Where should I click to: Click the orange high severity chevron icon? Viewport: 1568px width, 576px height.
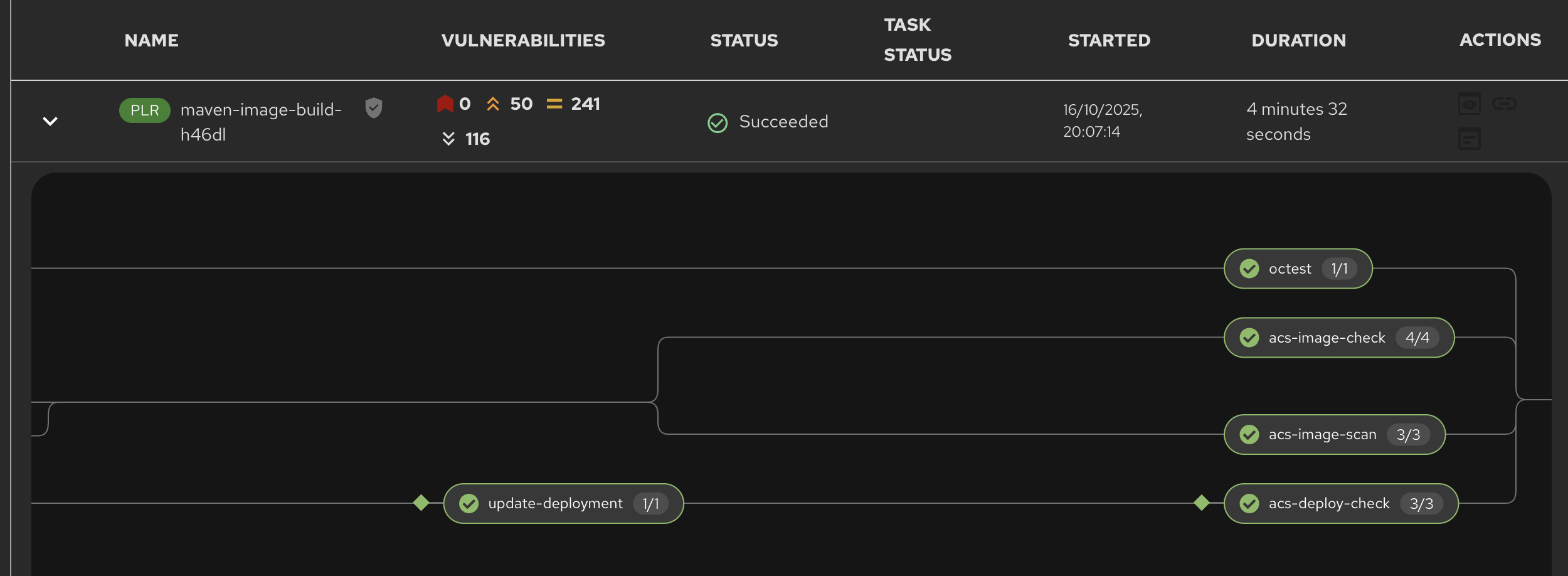[493, 104]
